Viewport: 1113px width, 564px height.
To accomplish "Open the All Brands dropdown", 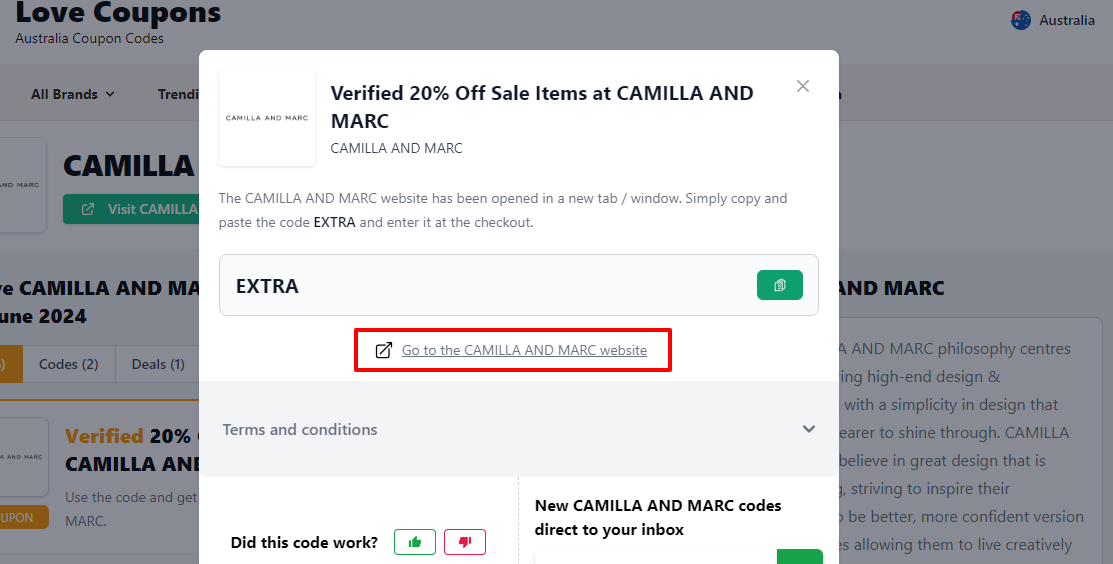I will (x=72, y=94).
